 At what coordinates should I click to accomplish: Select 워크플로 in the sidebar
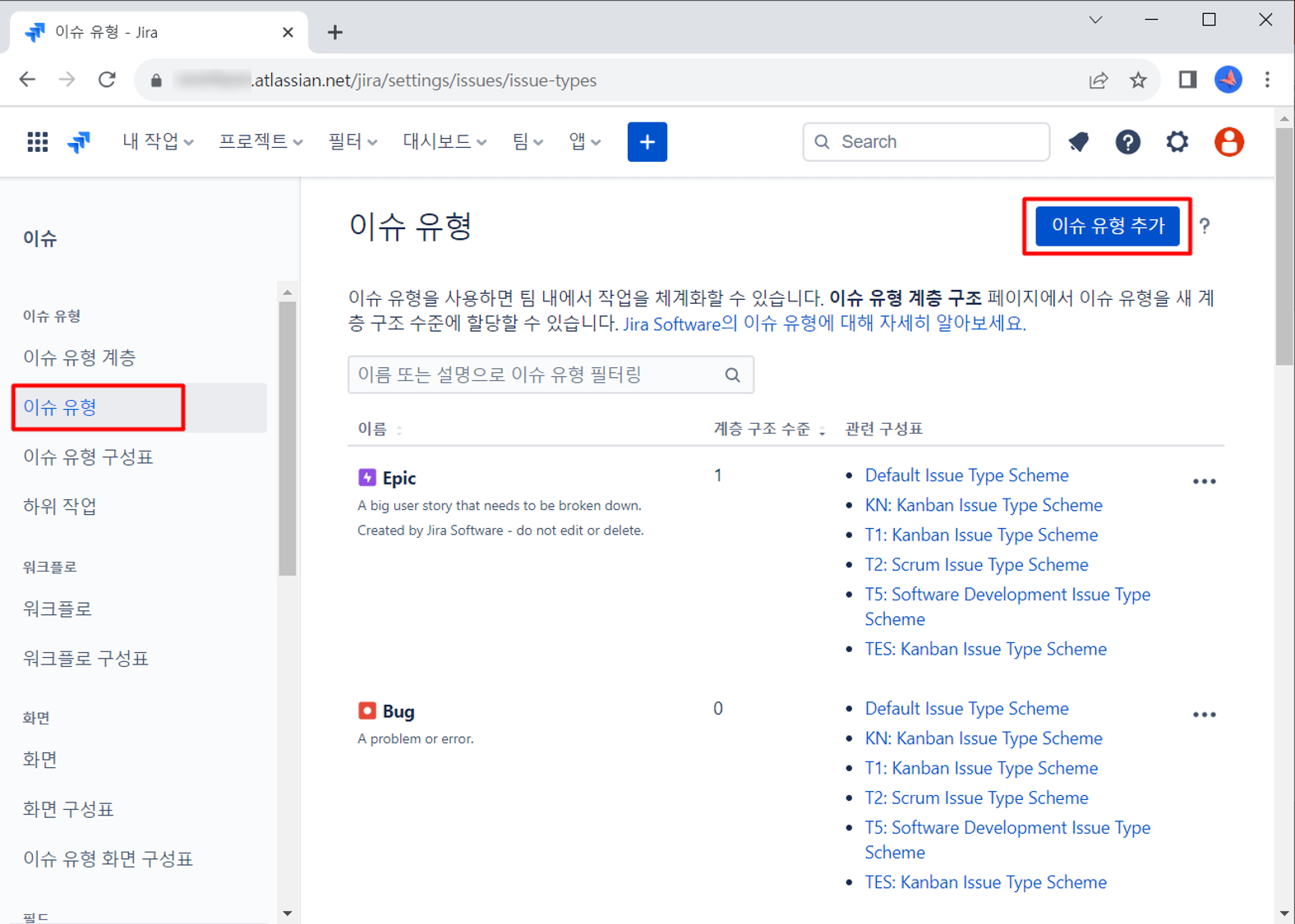pos(58,609)
